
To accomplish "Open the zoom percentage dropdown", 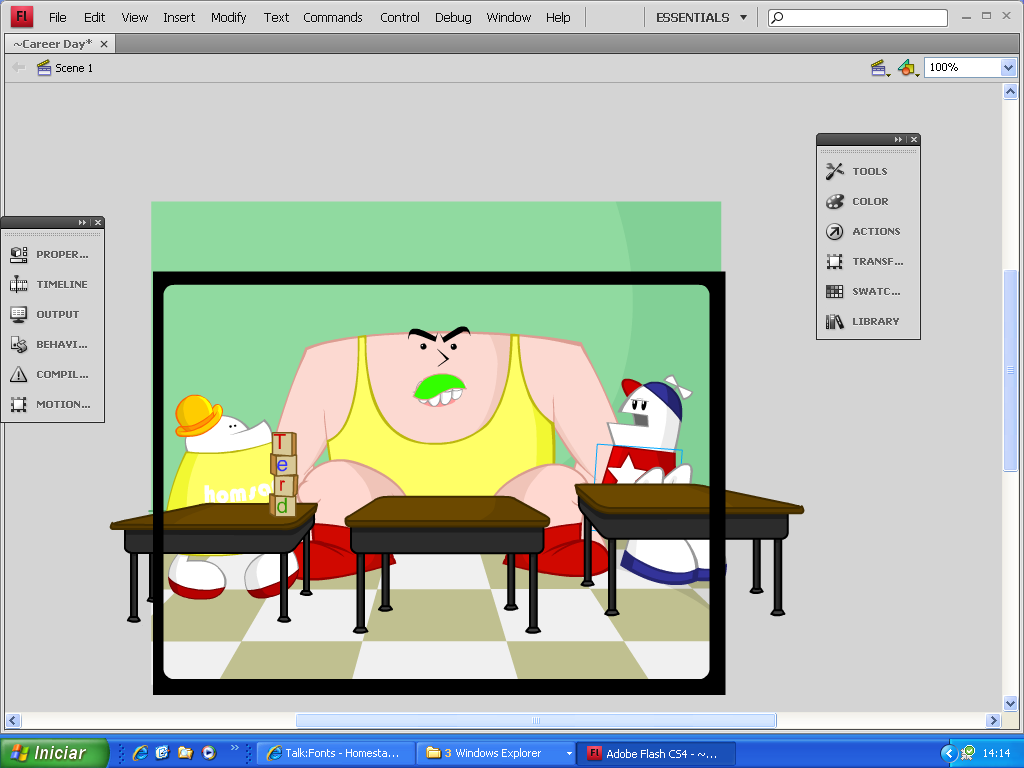I will pyautogui.click(x=1008, y=67).
